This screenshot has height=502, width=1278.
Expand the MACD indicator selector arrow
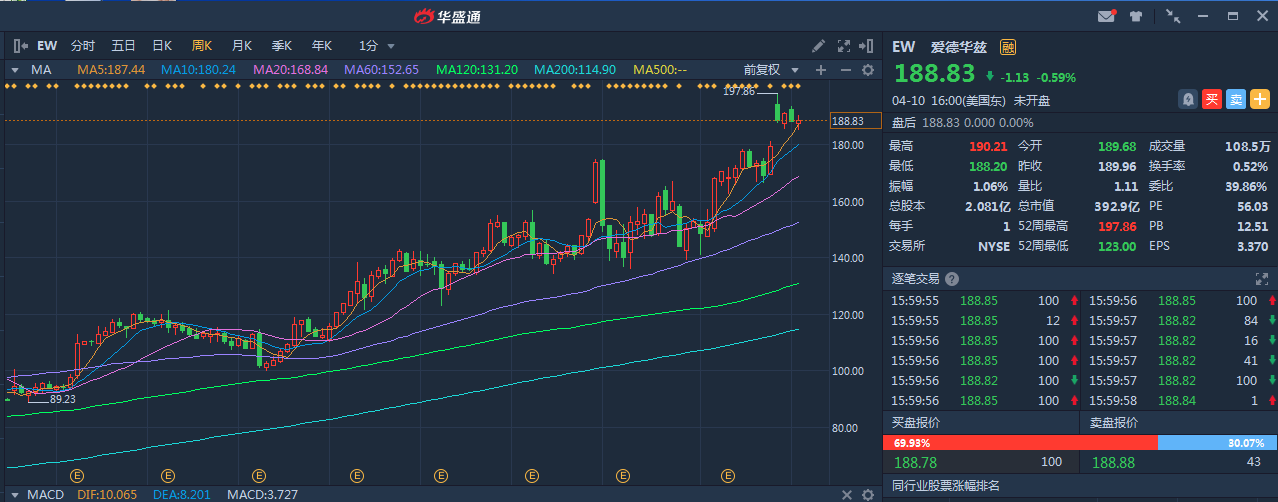(14, 495)
